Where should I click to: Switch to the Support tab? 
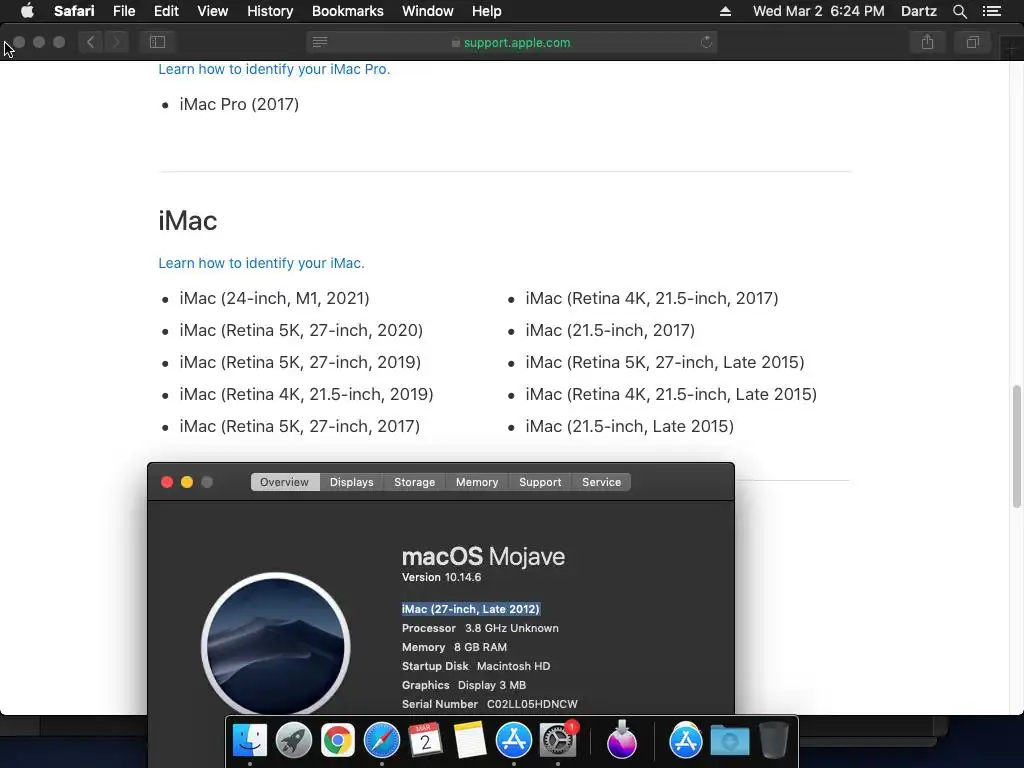(x=540, y=482)
